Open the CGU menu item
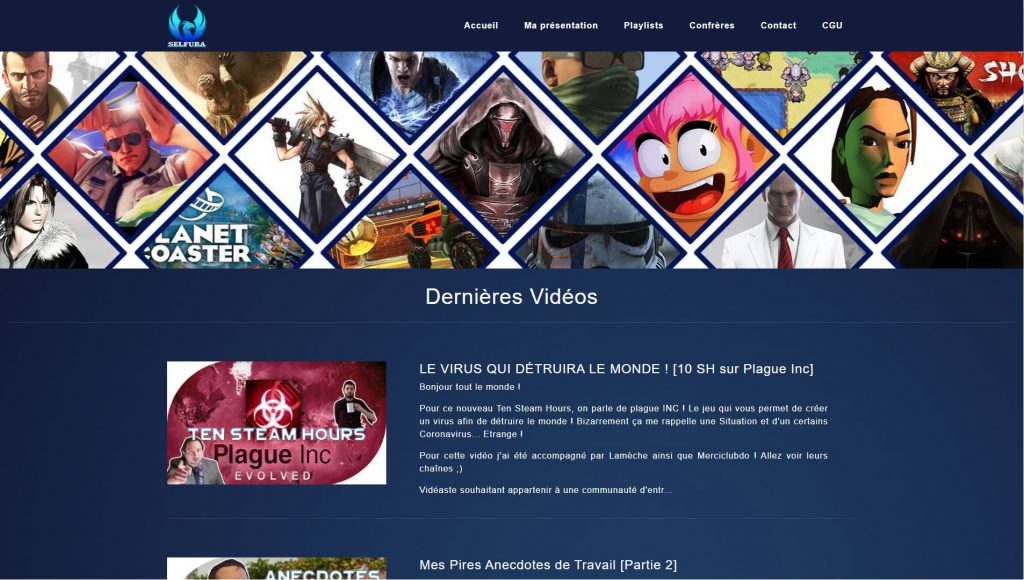 tap(832, 25)
